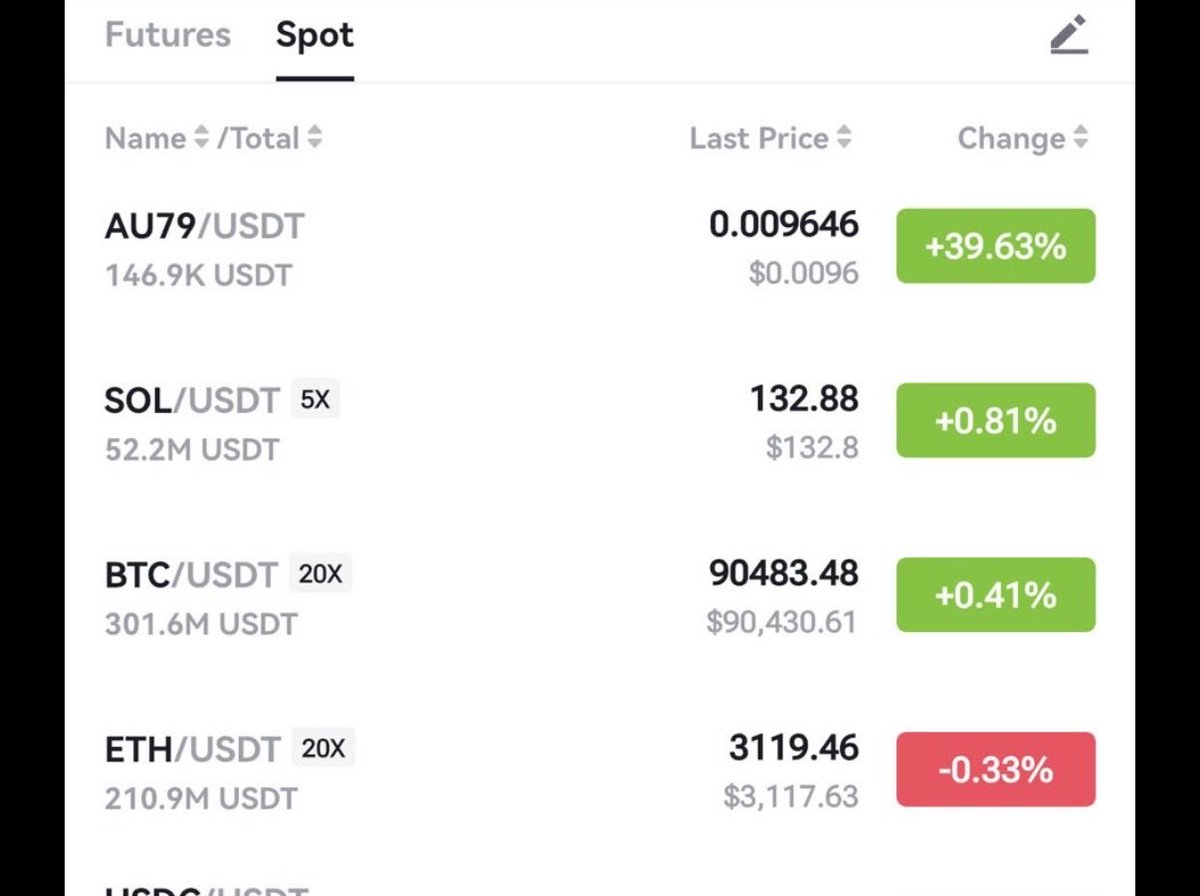
Task: Click the 132.88 last price
Action: pos(804,399)
